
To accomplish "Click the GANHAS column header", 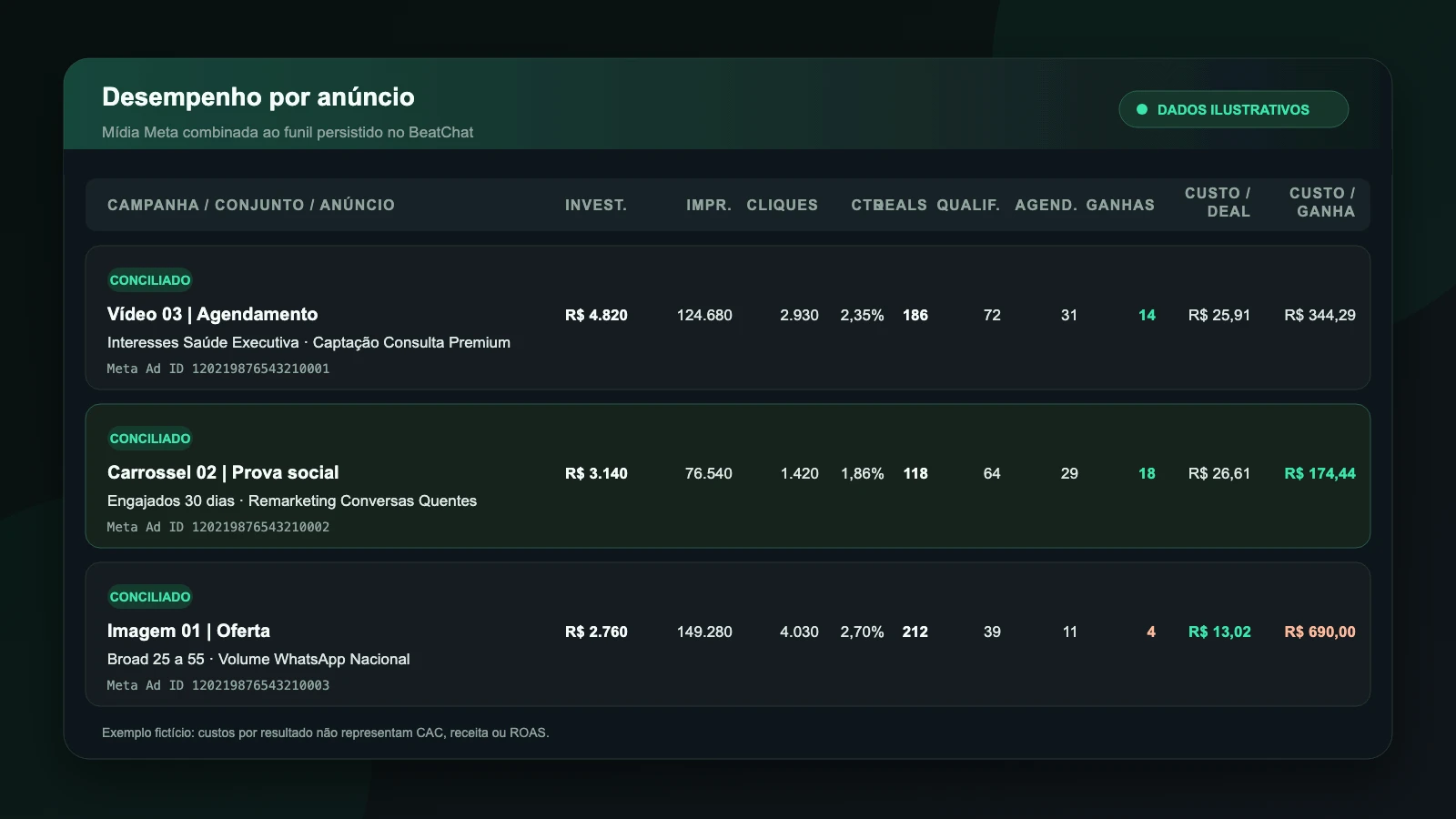I will click(1120, 205).
